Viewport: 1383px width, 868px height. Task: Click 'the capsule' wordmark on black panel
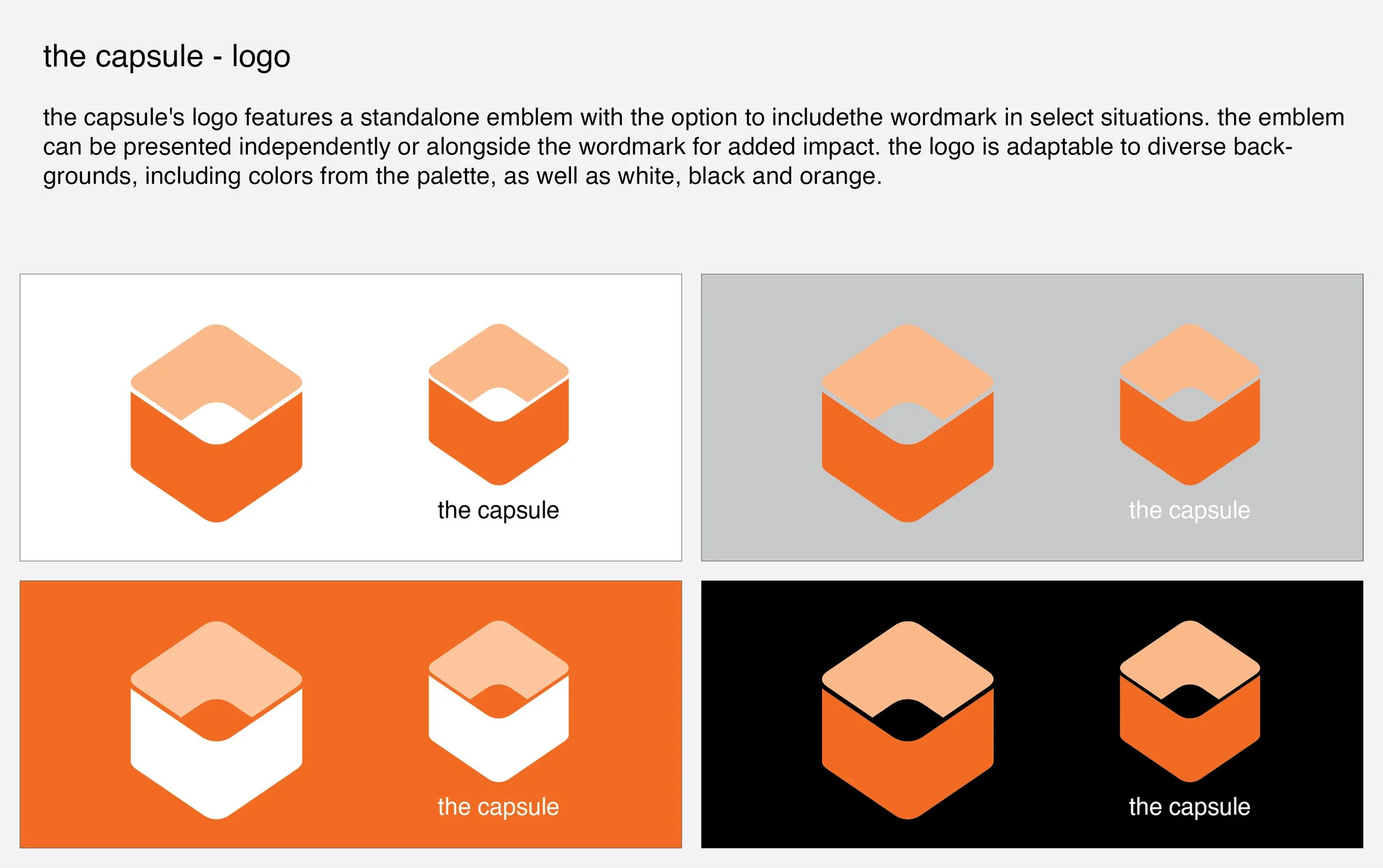pyautogui.click(x=1189, y=807)
